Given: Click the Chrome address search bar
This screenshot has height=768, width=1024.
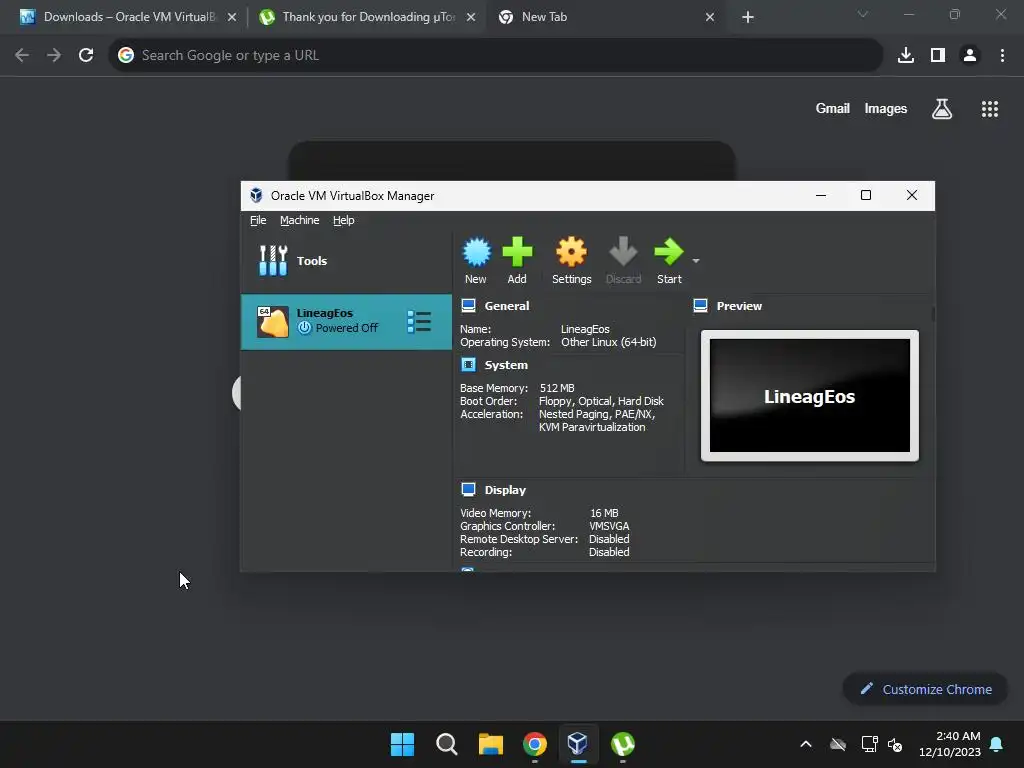Looking at the screenshot, I should pos(496,56).
